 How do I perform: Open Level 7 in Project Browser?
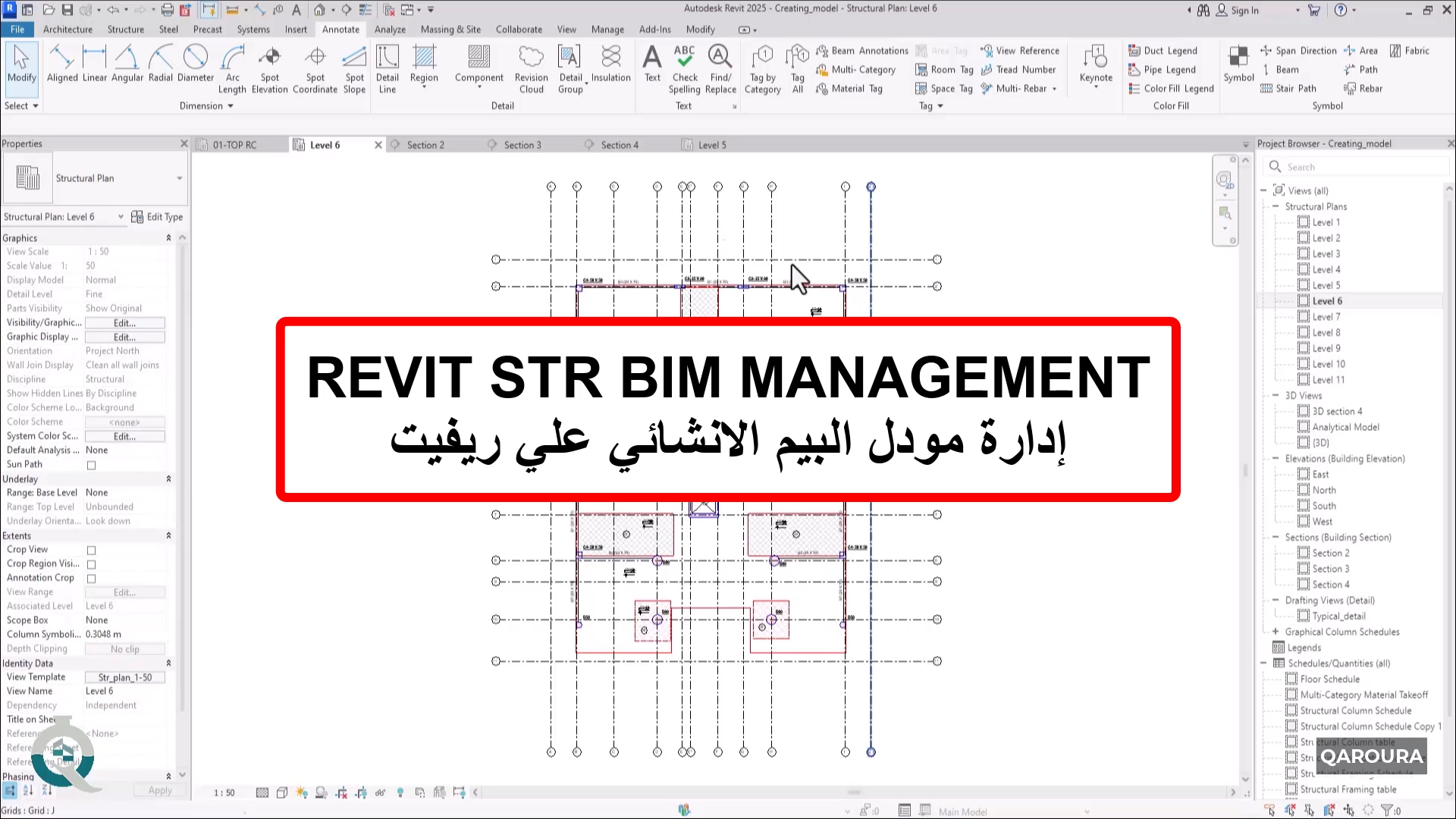[1326, 317]
